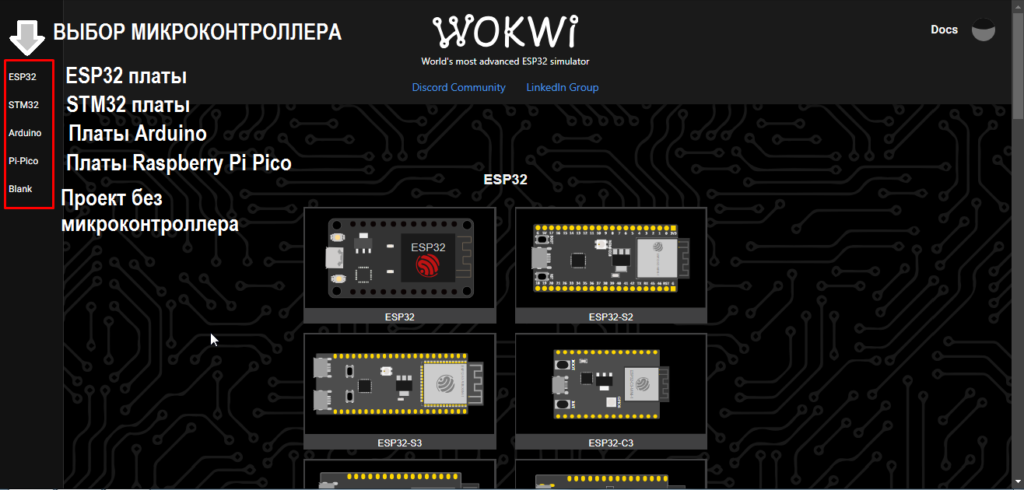Image resolution: width=1024 pixels, height=490 pixels.
Task: Select the ESP32-C3 board thumbnail
Action: 611,384
